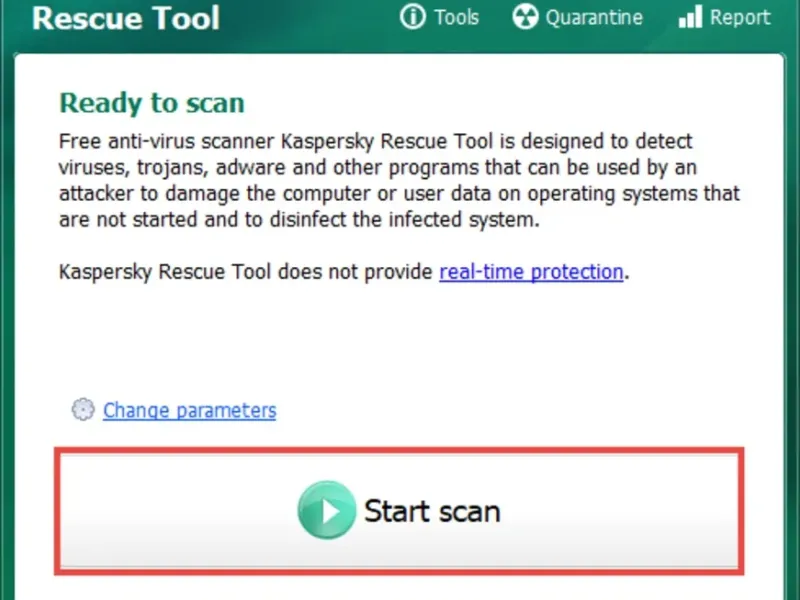The image size is (800, 600).
Task: Follow the real-time protection link
Action: (x=531, y=272)
